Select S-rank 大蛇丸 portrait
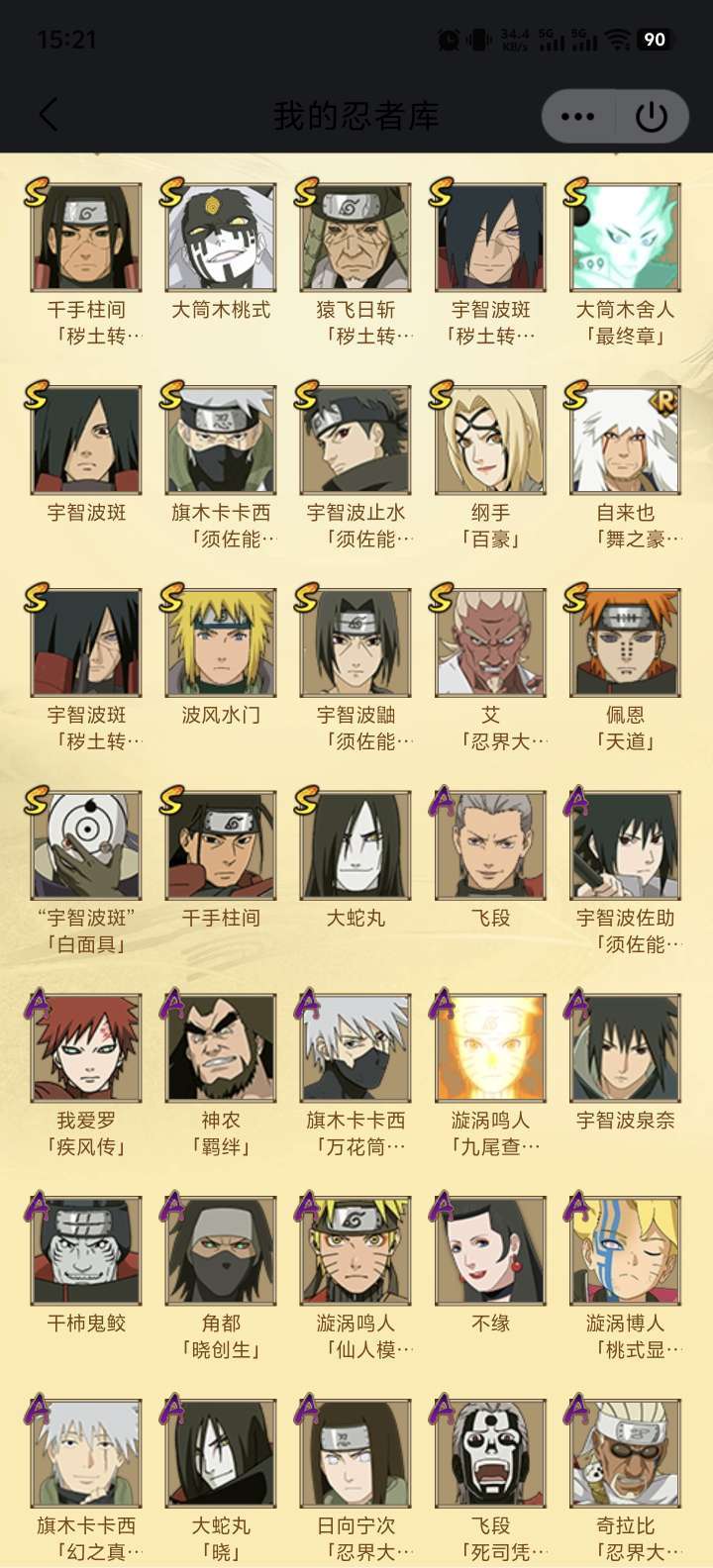The image size is (713, 1568). point(356,845)
